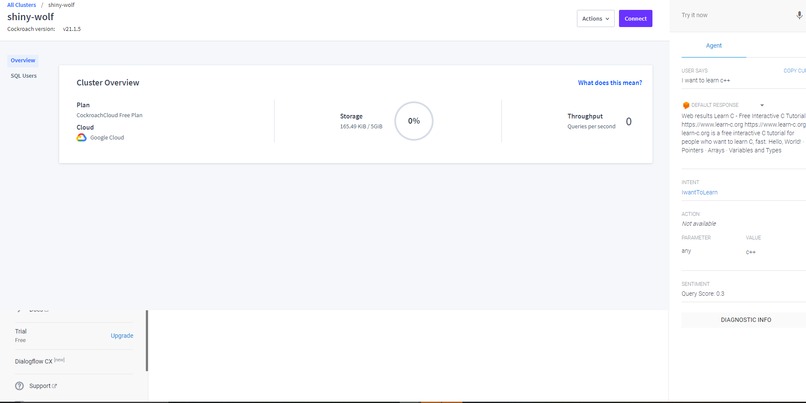Image resolution: width=806 pixels, height=403 pixels.
Task: Open the Support link
Action: (40, 386)
